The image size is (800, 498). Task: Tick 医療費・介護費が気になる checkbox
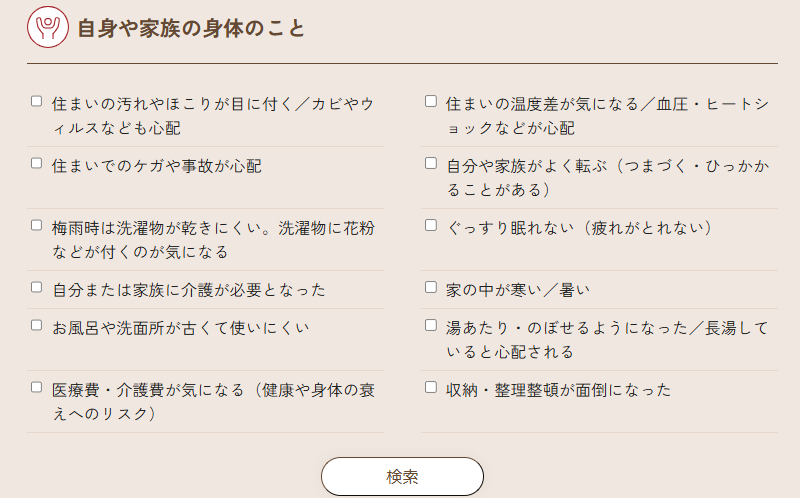tap(37, 387)
